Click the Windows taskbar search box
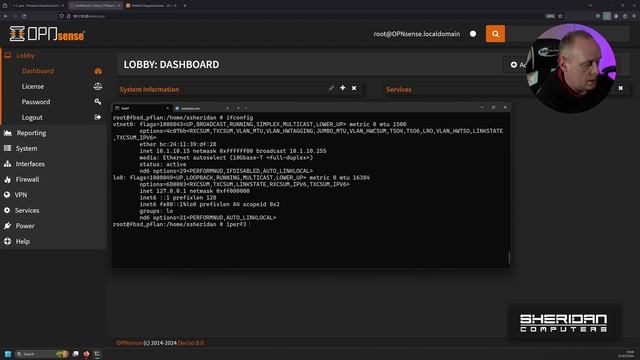640x360 pixels. click(41, 354)
